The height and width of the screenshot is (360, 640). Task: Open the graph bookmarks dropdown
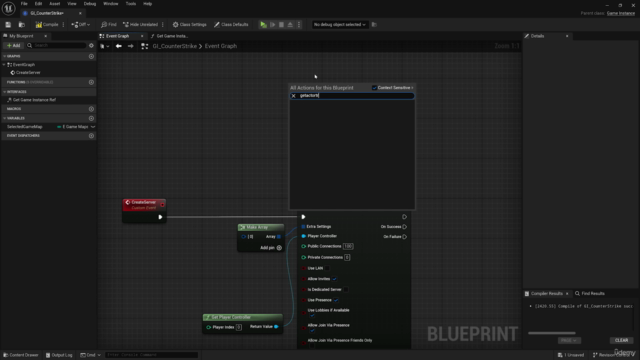[x=104, y=46]
